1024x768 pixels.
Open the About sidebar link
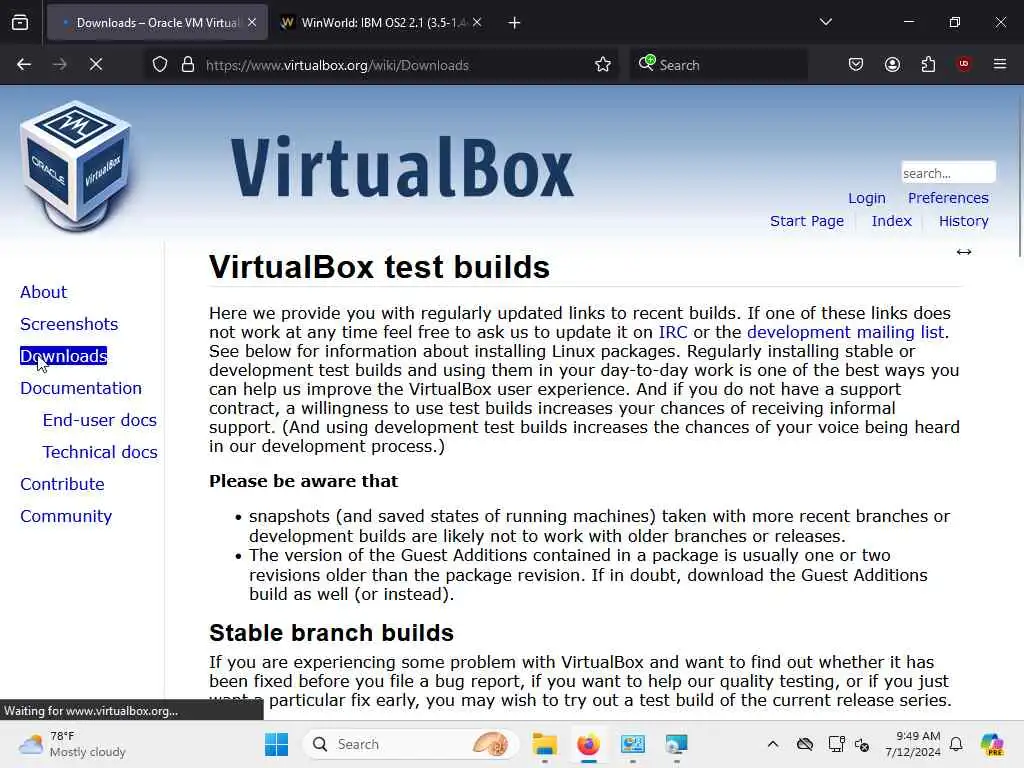pos(43,292)
